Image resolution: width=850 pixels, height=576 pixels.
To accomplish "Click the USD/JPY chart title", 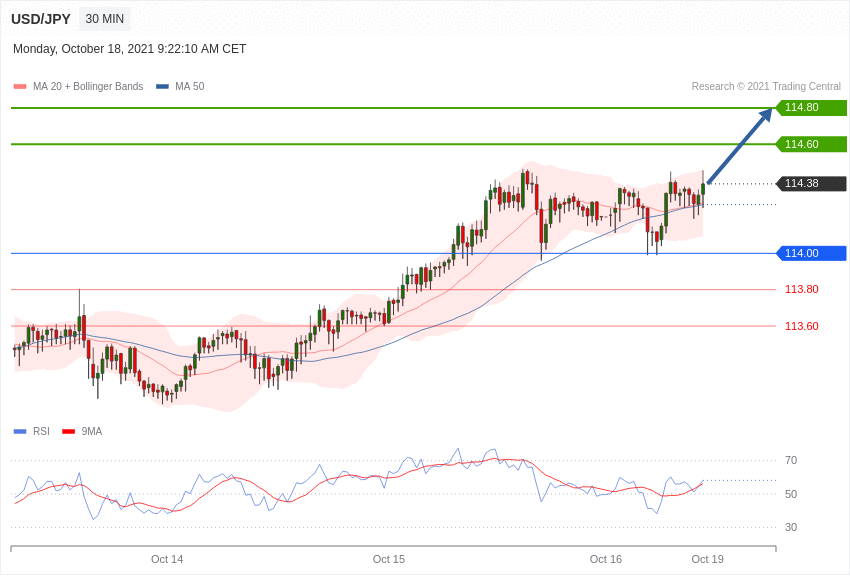I will click(x=41, y=19).
